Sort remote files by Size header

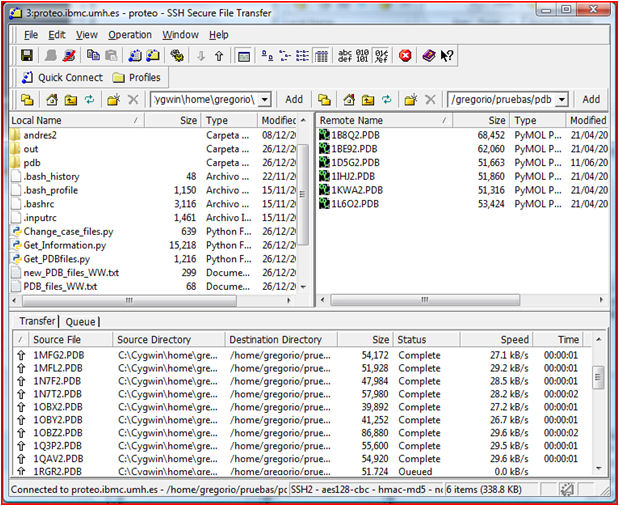480,120
